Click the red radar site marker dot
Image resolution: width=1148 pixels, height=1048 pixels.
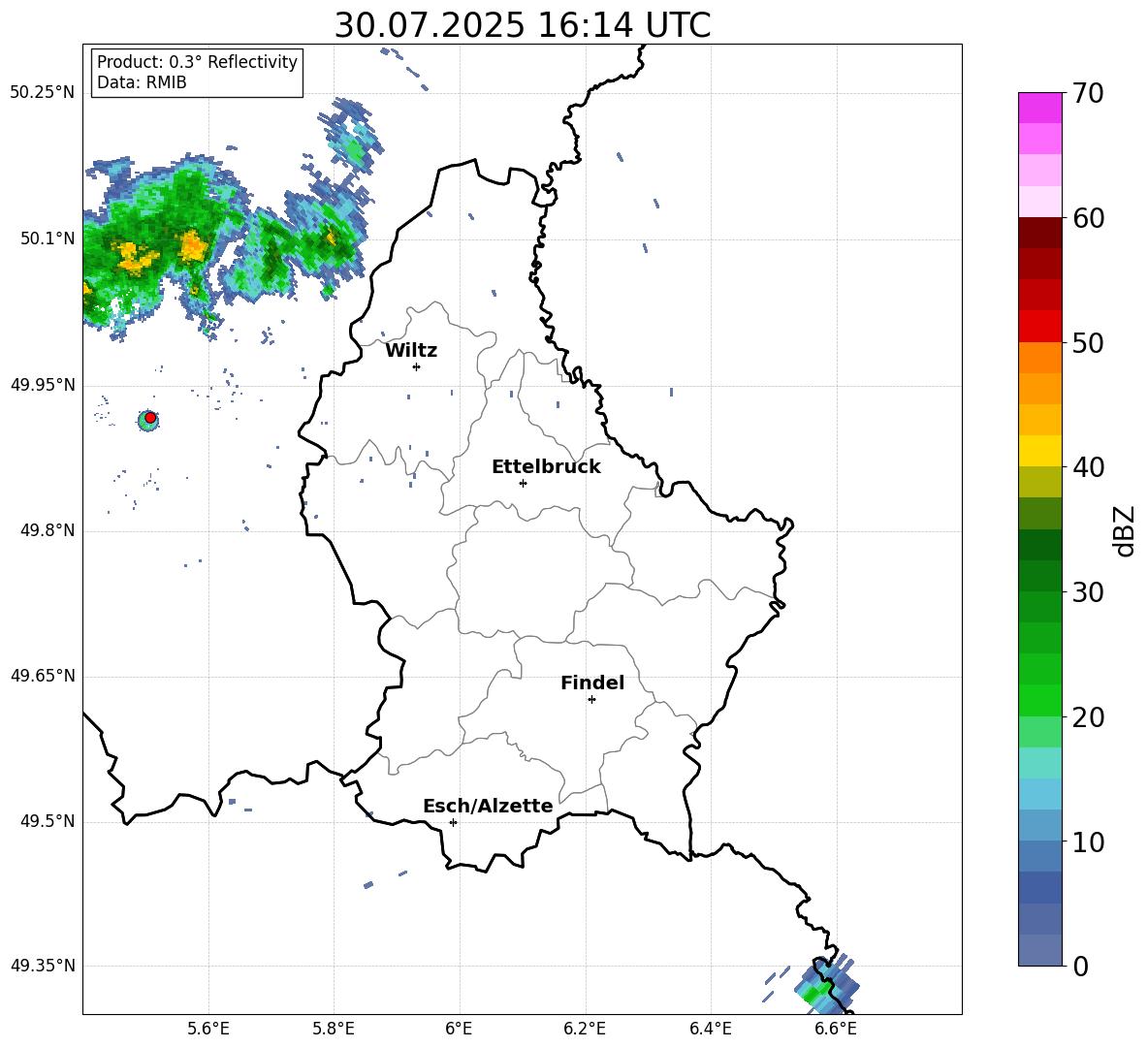tap(150, 418)
